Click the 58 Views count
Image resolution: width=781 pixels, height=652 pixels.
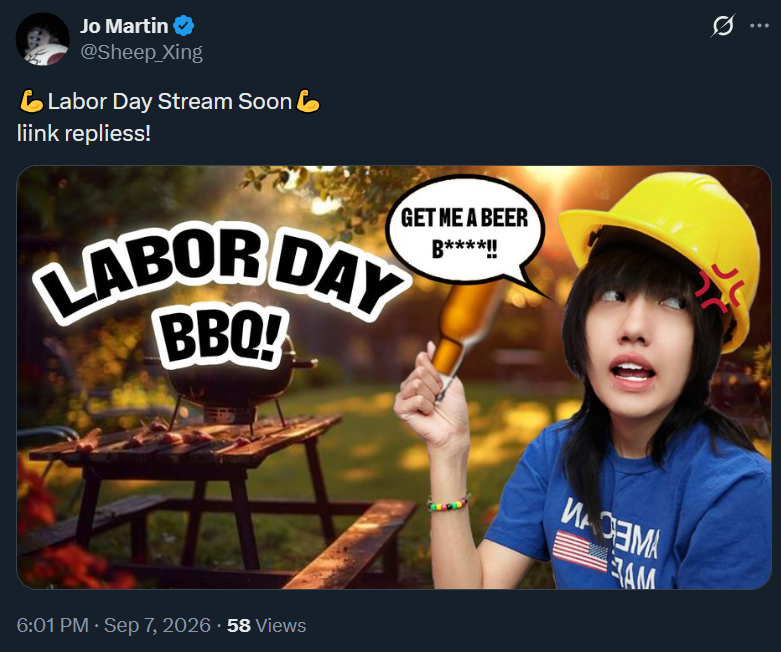(266, 626)
